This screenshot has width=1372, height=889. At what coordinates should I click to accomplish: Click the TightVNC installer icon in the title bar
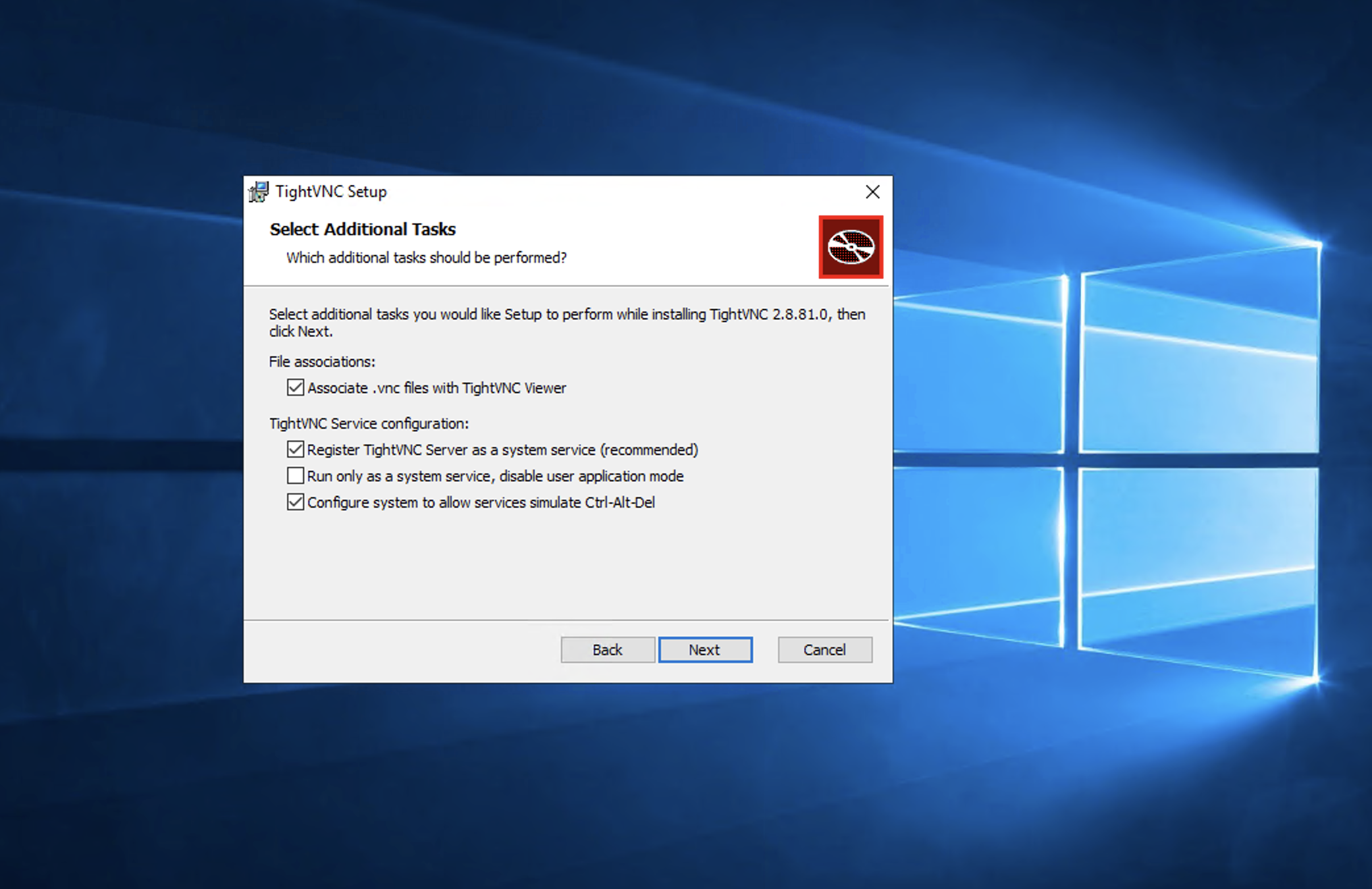258,192
